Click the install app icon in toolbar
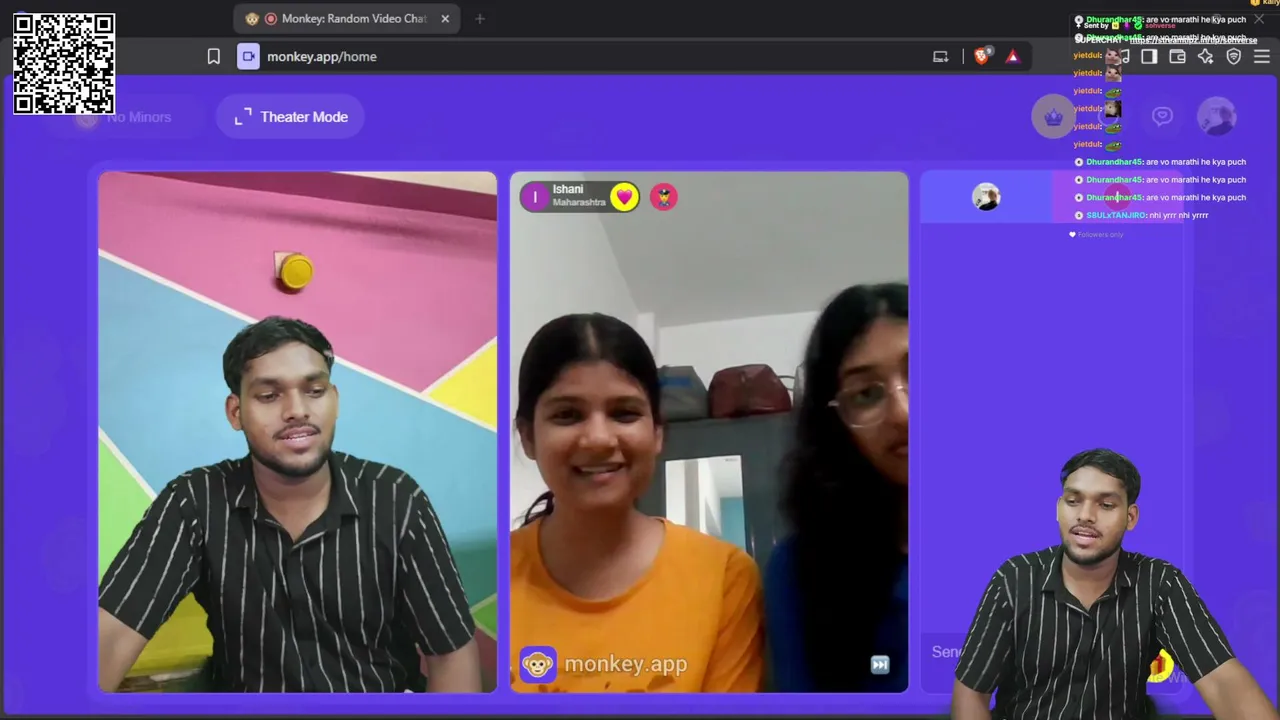Viewport: 1280px width, 720px height. [940, 57]
